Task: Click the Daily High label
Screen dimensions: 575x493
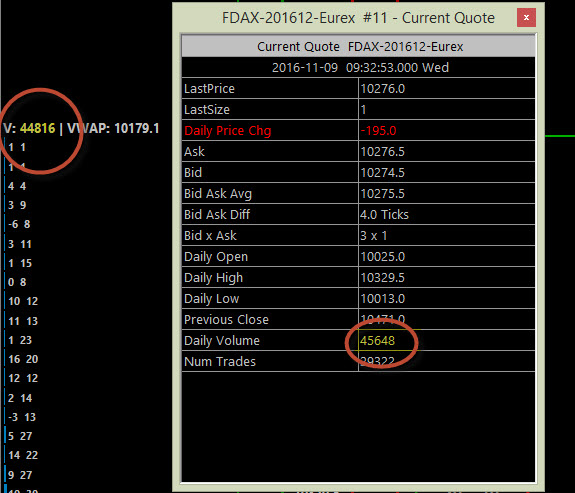Action: tap(213, 278)
